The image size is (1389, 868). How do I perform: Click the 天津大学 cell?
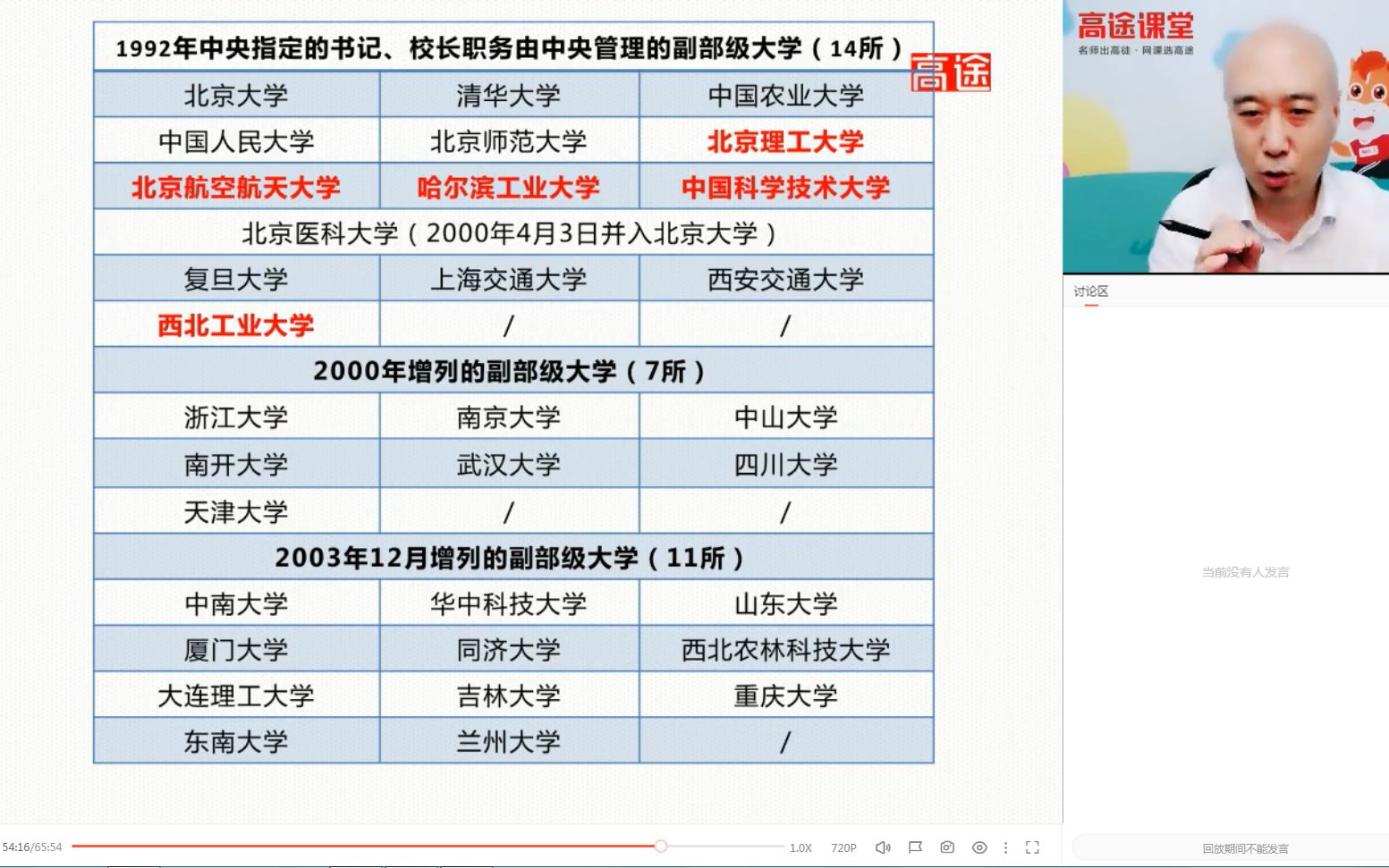coord(236,510)
